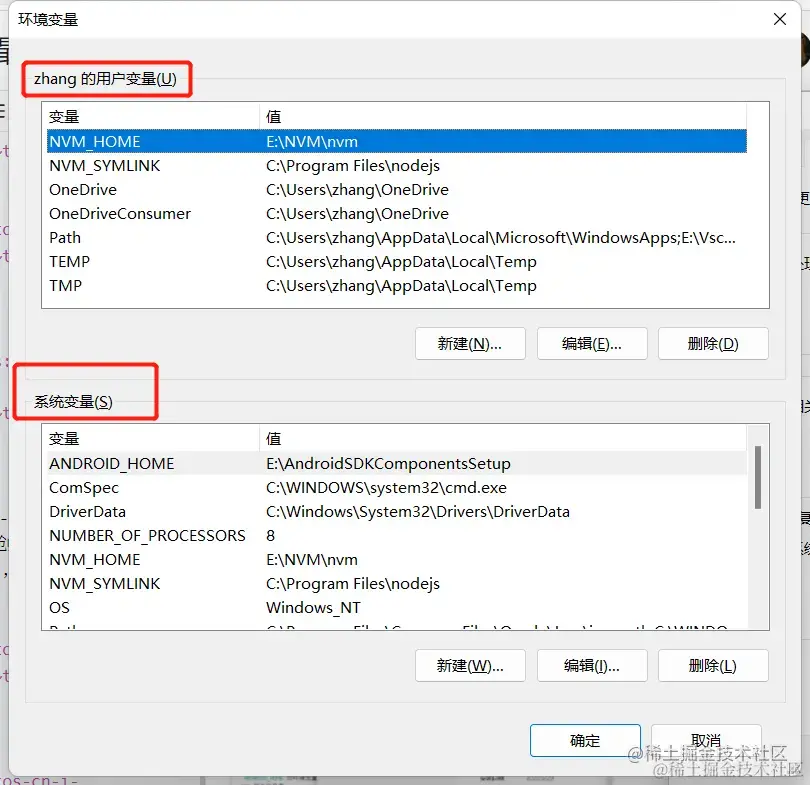The image size is (810, 785).
Task: Select the OS system variable
Action: [397, 607]
